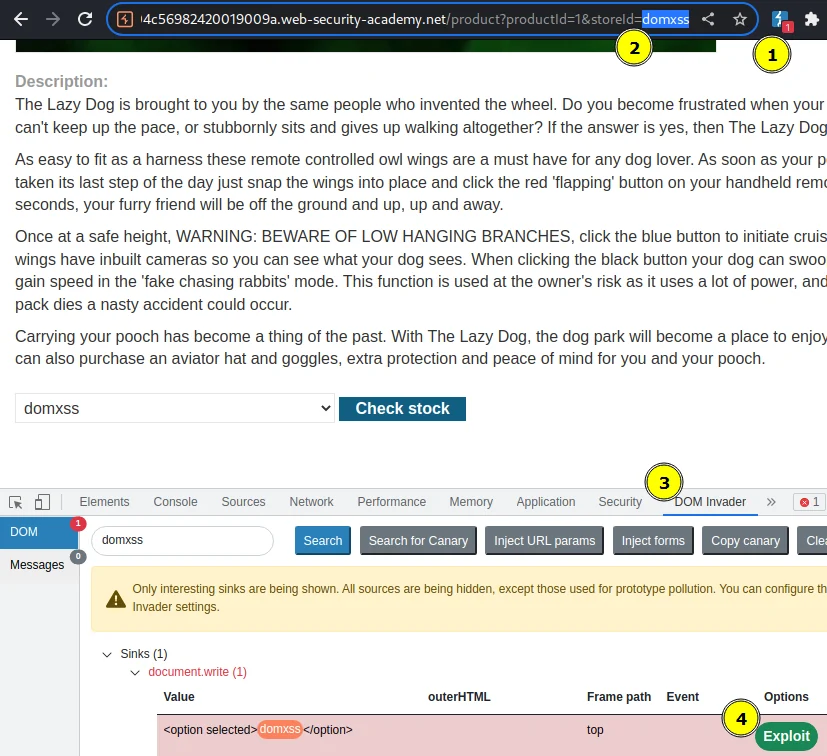Click the site info icon in address bar
This screenshot has height=756, width=827.
coord(125,20)
